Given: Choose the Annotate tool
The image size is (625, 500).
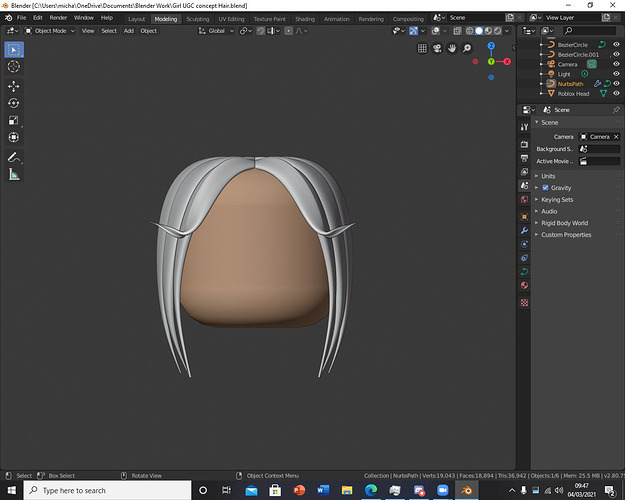Looking at the screenshot, I should pos(14,157).
